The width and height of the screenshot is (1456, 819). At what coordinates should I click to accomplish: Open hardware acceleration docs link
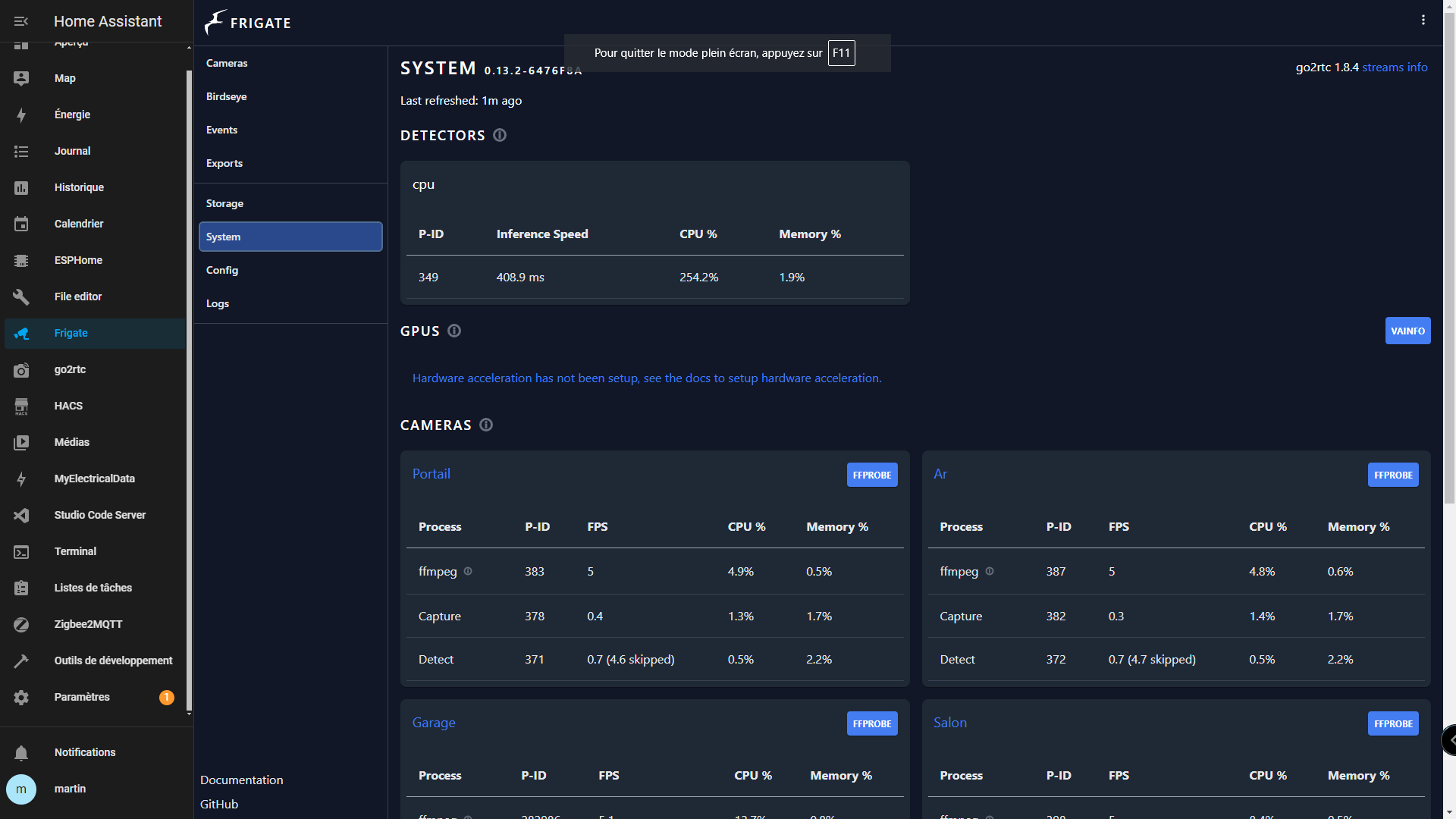point(646,378)
